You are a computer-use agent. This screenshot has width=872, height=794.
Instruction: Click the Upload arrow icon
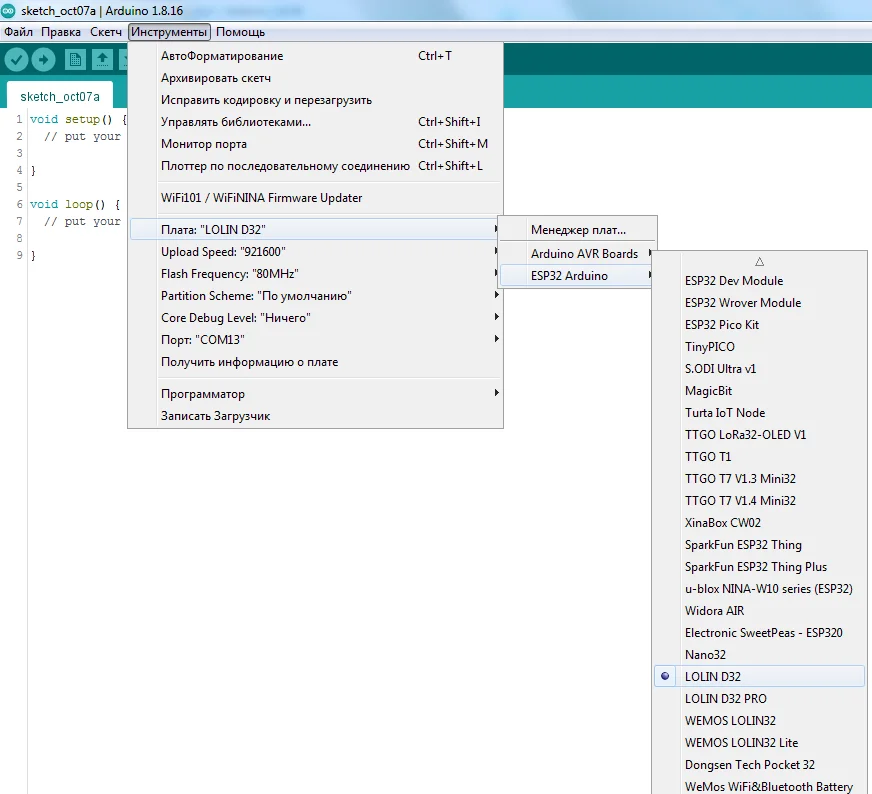click(43, 59)
